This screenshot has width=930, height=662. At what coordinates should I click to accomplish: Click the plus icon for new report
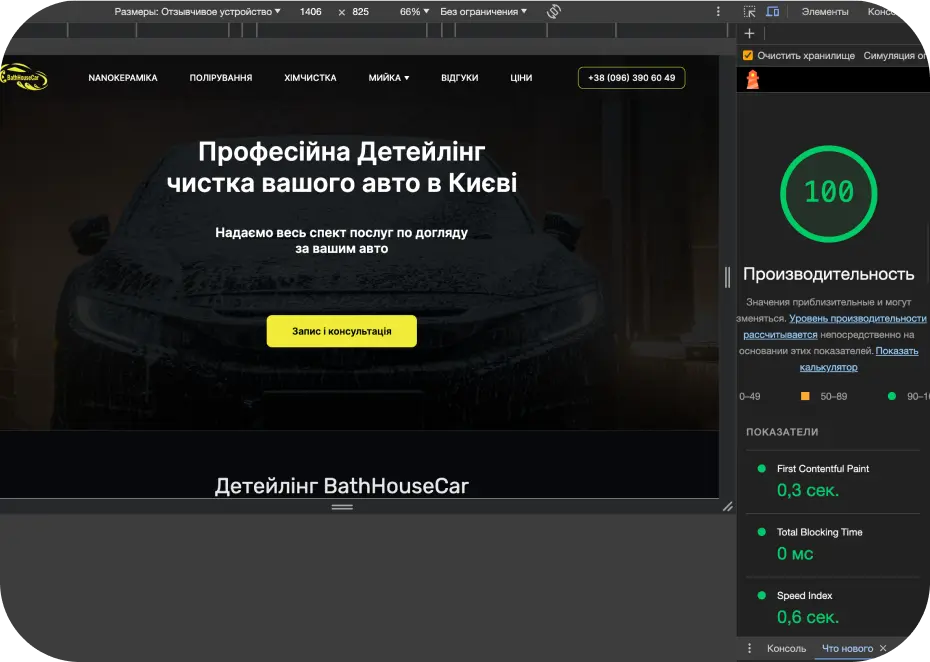(749, 33)
